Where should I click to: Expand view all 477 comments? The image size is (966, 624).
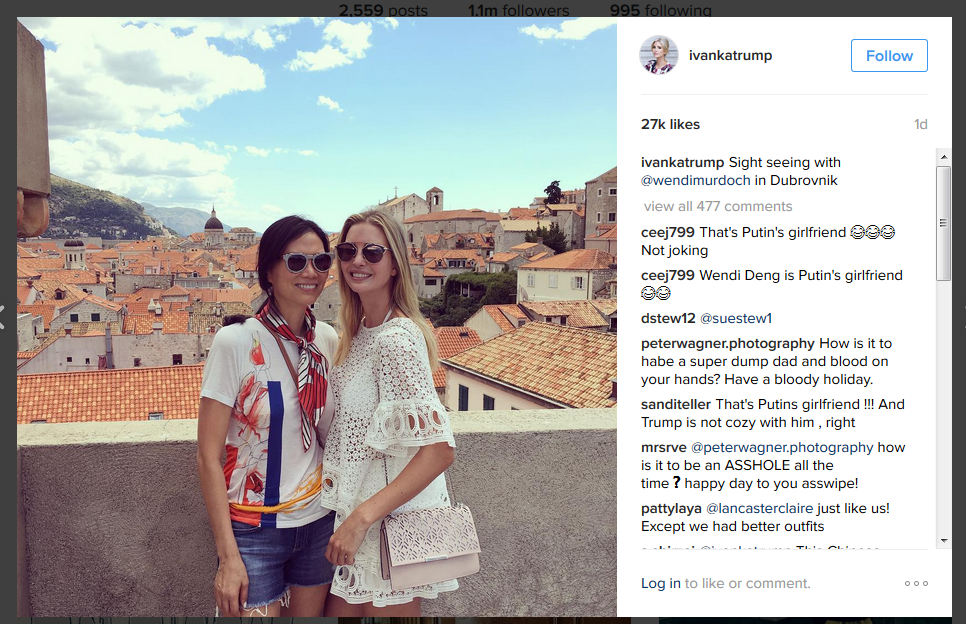point(718,206)
